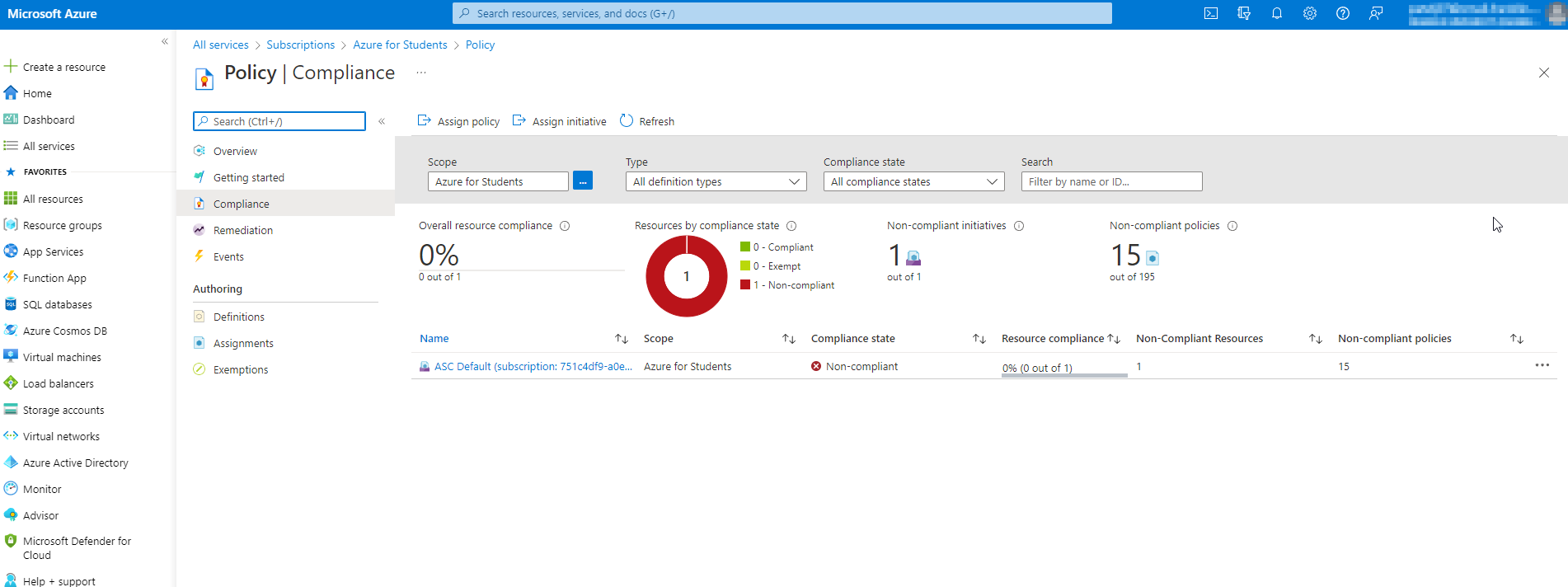Sort by Resource compliance column
Image resolution: width=1568 pixels, height=587 pixels.
tap(1114, 339)
